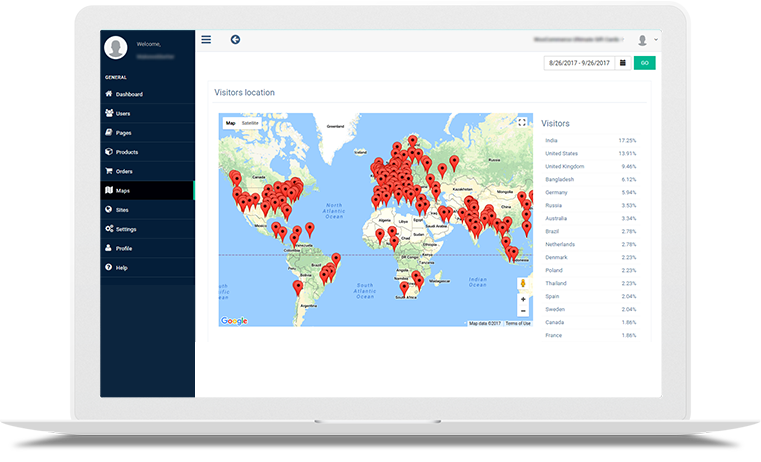Go to Users in sidebar
761x462 pixels.
coord(122,114)
